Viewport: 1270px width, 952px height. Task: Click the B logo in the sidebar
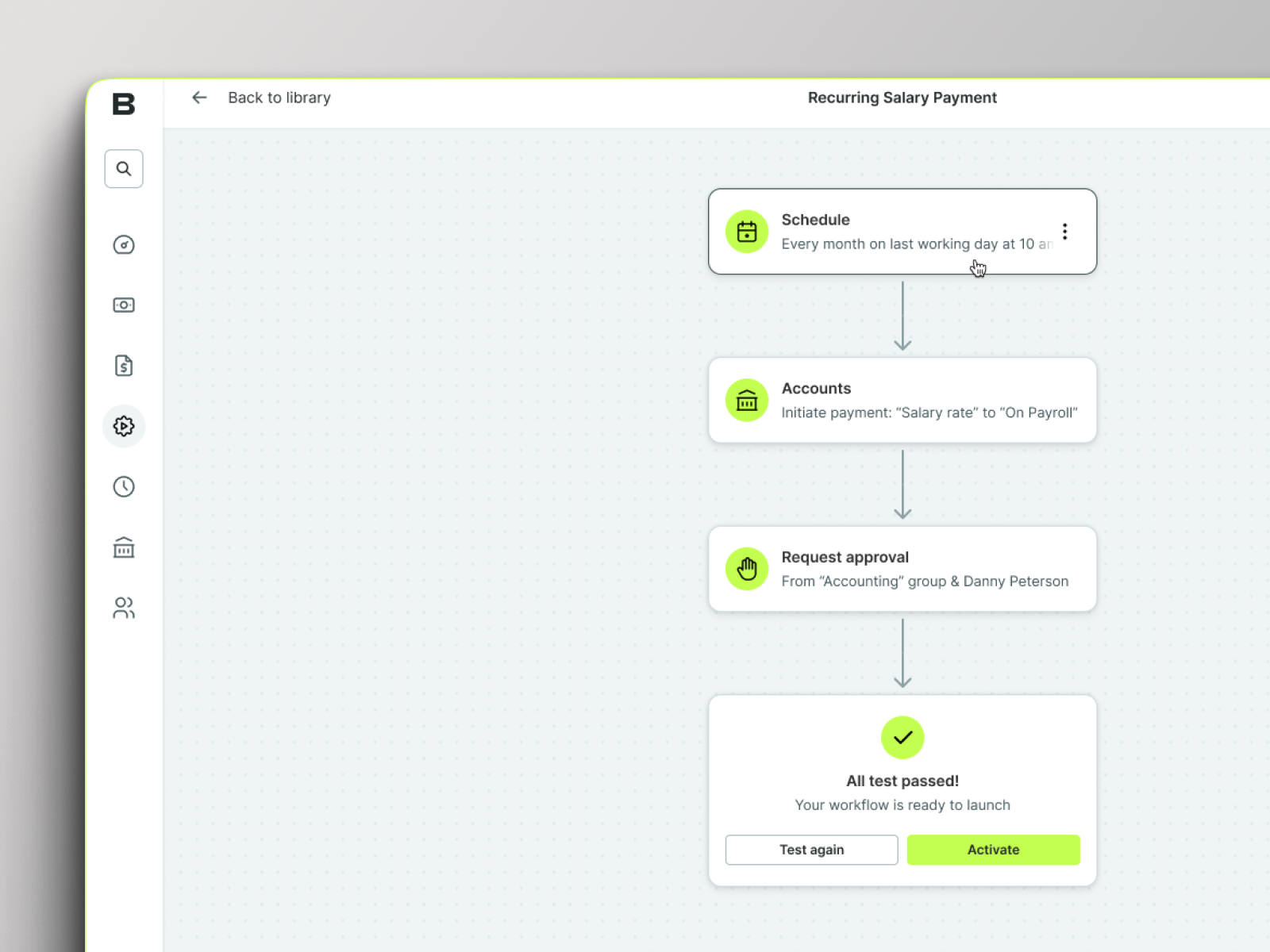coord(124,104)
